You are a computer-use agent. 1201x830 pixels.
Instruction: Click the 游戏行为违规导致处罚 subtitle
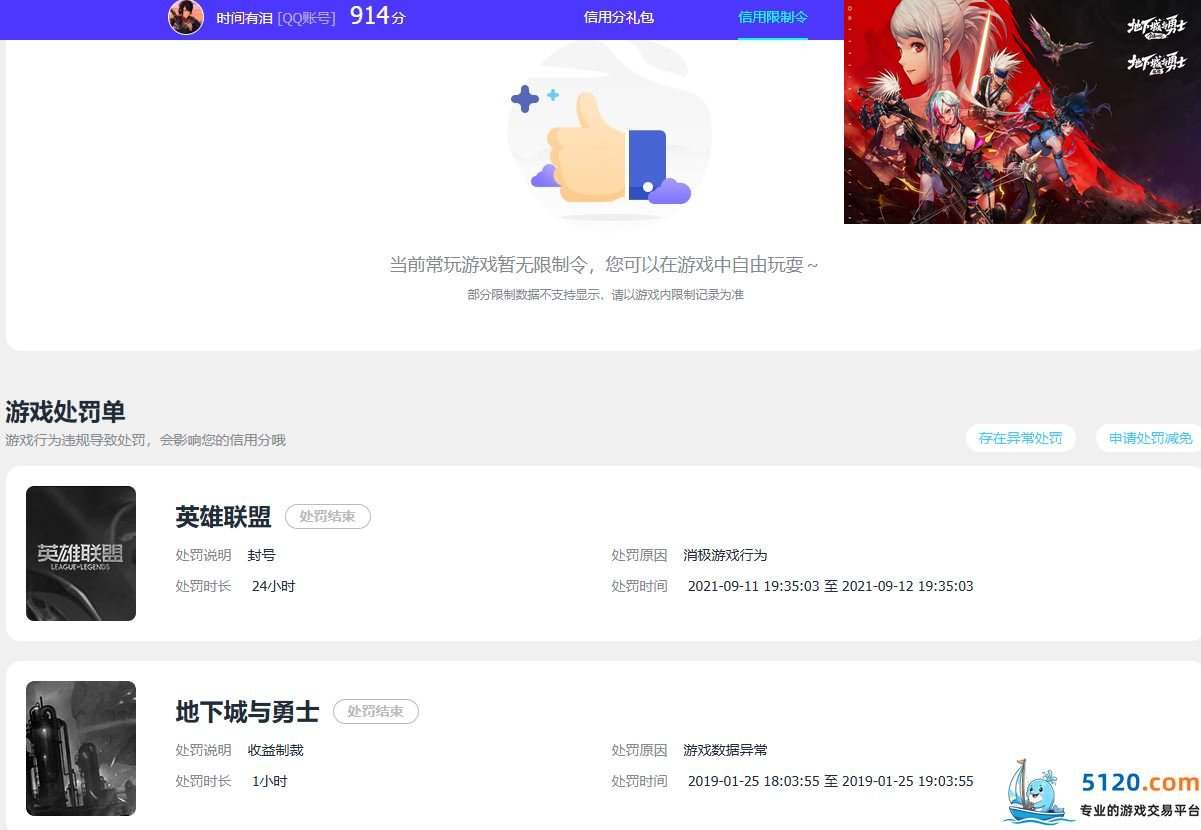coord(145,440)
